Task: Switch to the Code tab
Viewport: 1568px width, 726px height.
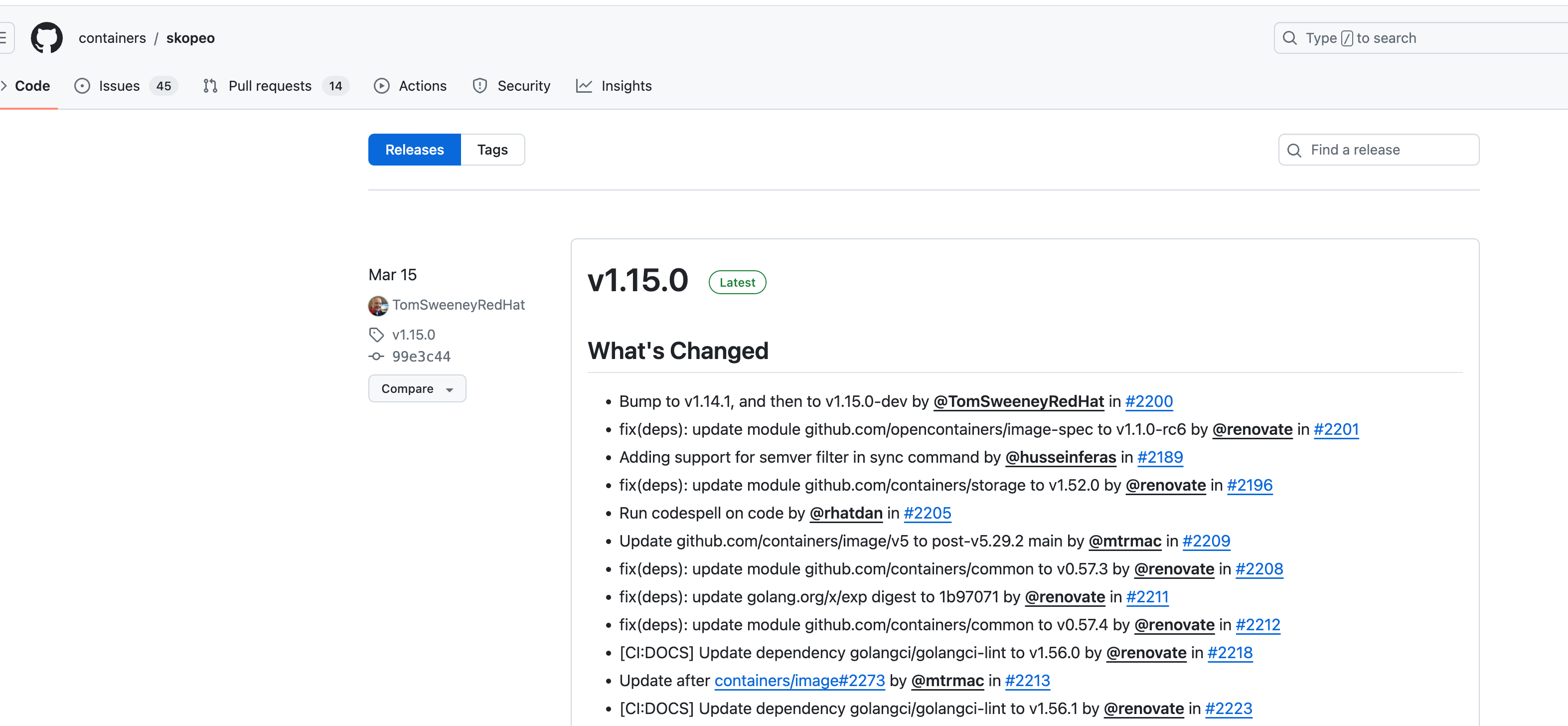Action: (x=32, y=86)
